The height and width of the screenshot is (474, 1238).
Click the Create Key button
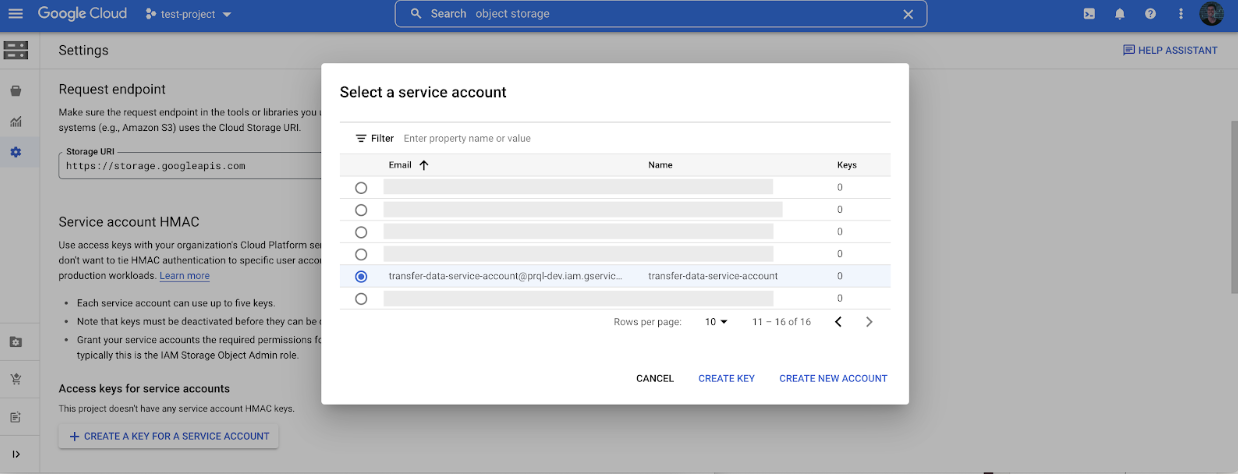pyautogui.click(x=726, y=379)
